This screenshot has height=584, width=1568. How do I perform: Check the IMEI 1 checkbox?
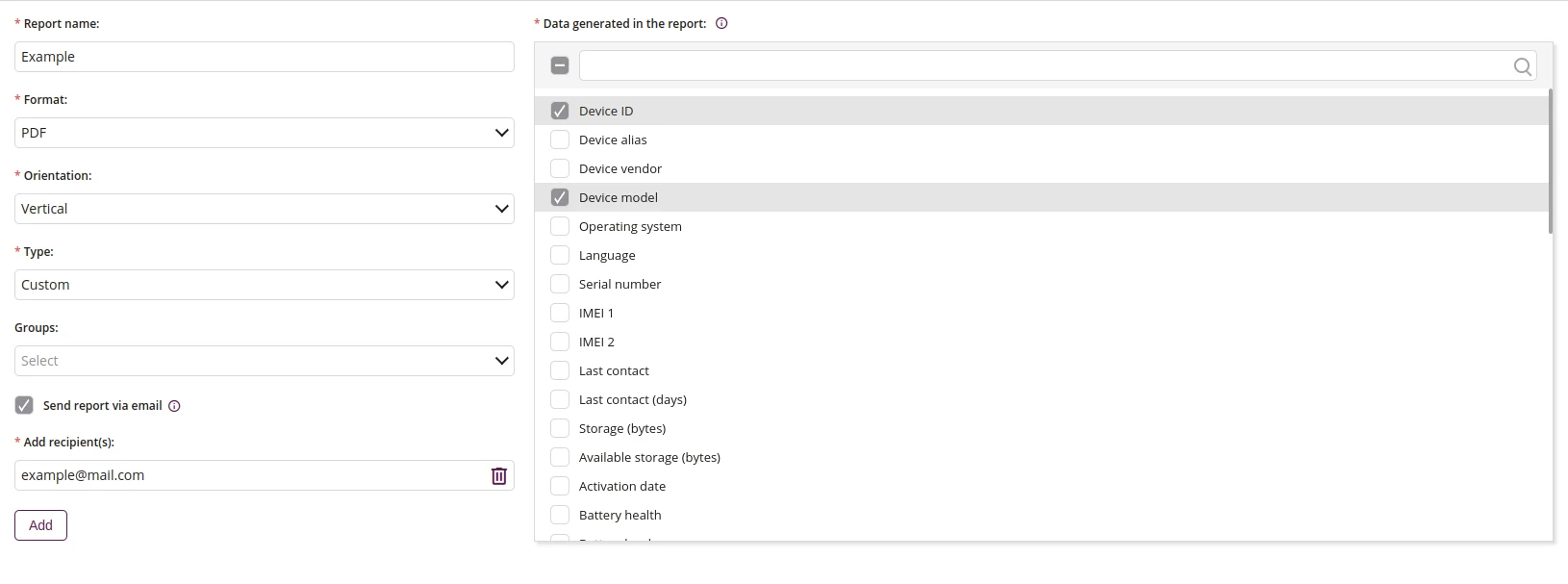[560, 313]
